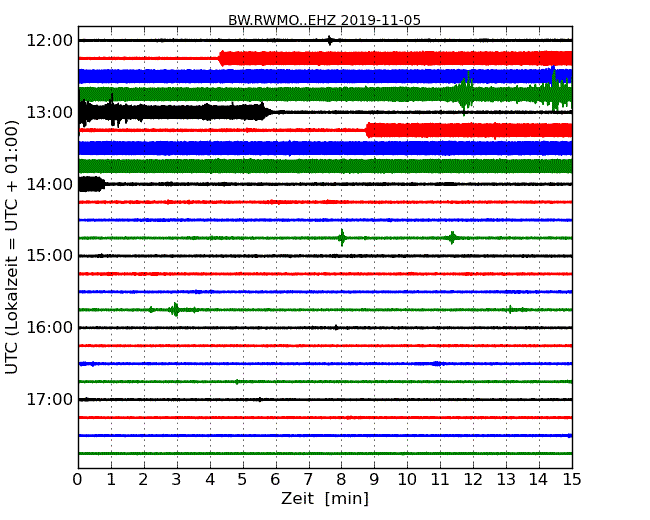This screenshot has width=650, height=520.
Task: Click the plot title BW.RWMO..EHZ 2019-11-05
Action: point(324,20)
